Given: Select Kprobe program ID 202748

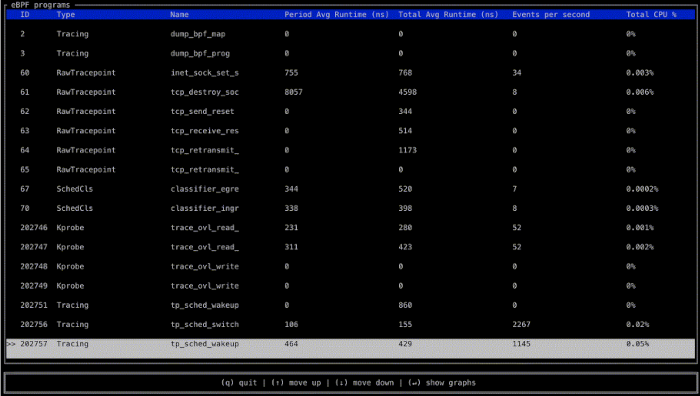Looking at the screenshot, I should click(x=350, y=267).
